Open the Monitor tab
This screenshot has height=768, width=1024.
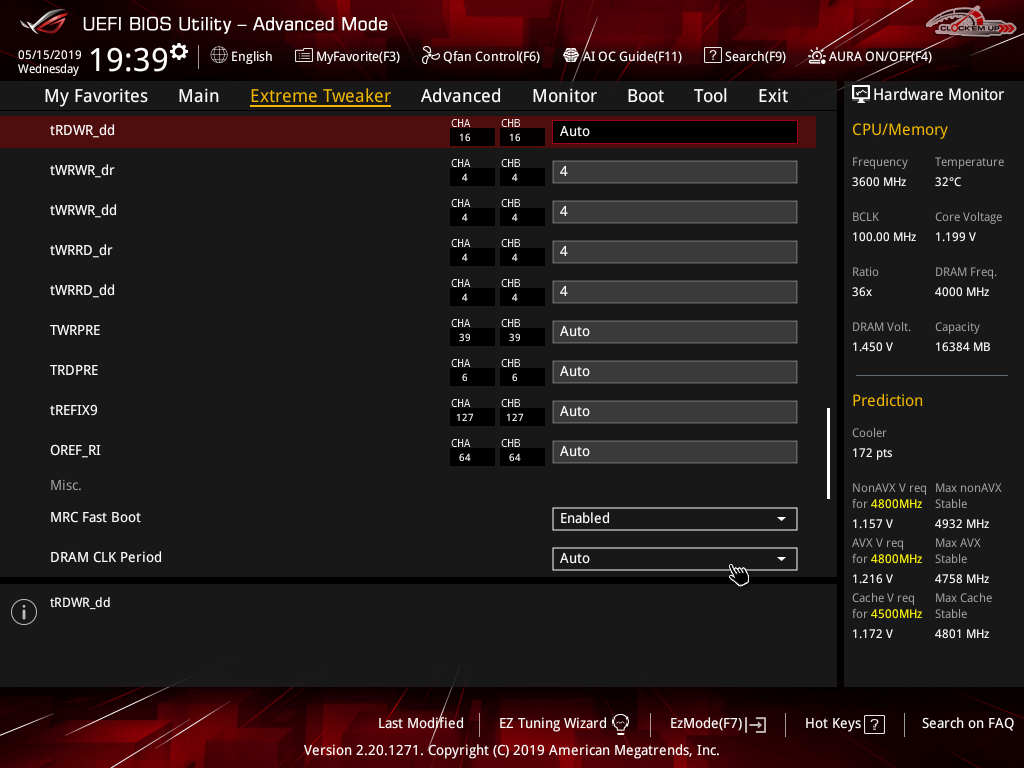point(564,96)
